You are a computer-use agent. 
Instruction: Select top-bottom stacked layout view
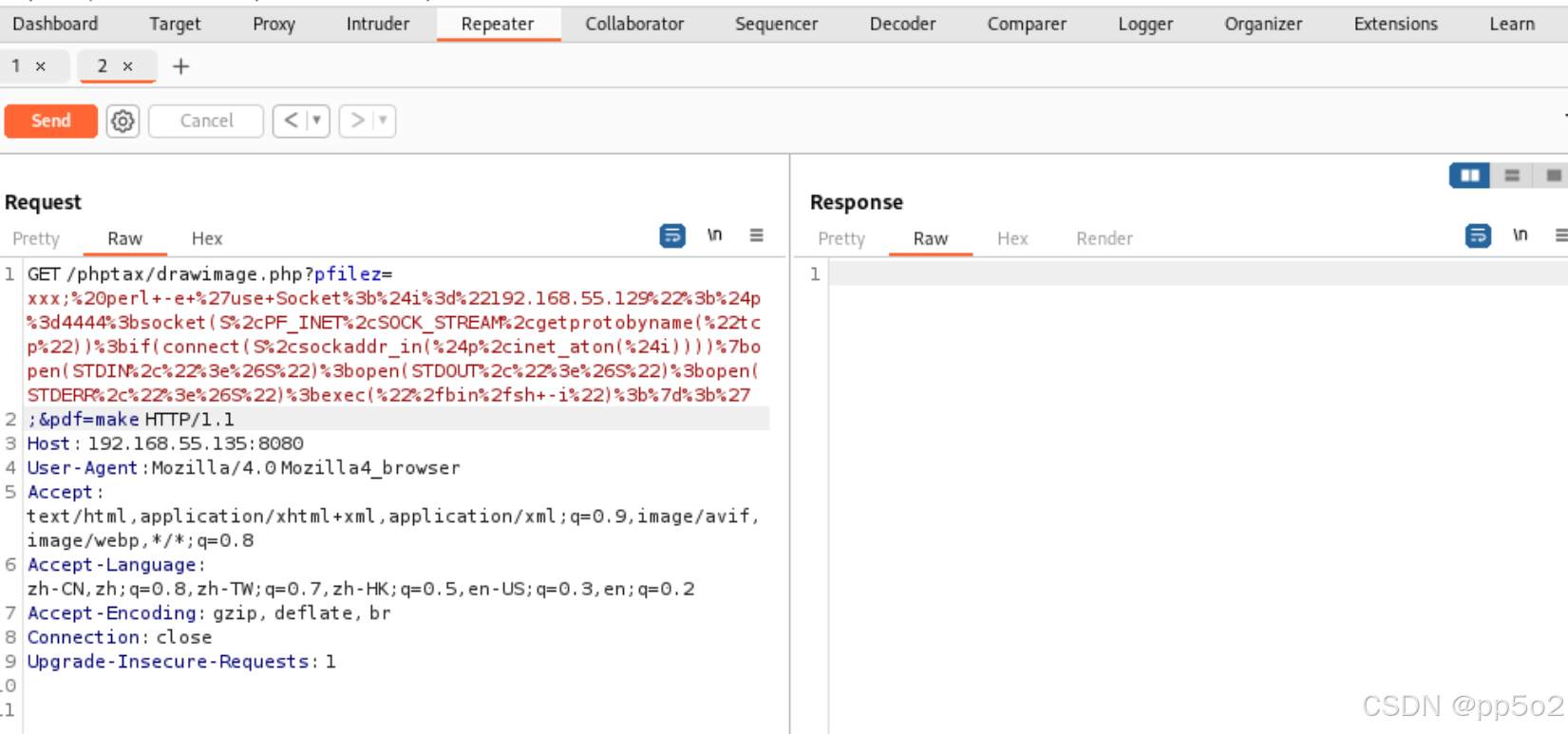[1512, 175]
